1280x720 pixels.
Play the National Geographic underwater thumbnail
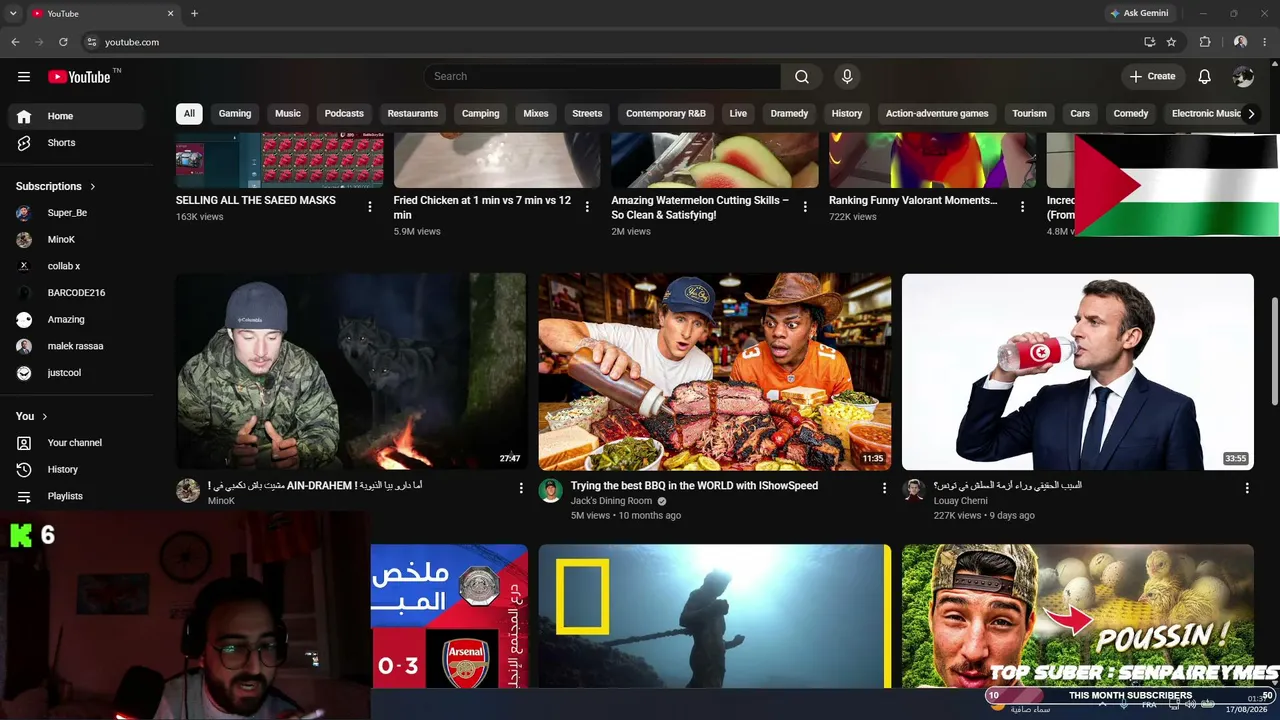[715, 616]
